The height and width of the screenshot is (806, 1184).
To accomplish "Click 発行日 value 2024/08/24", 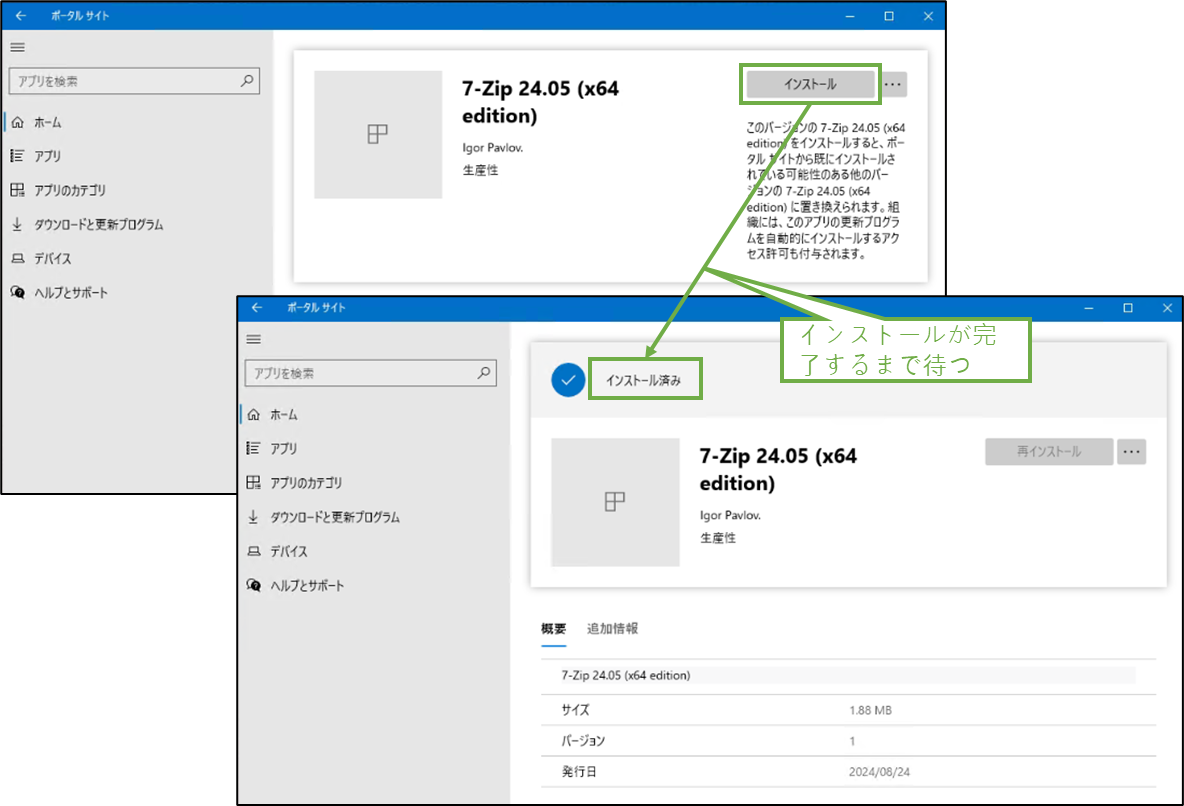I will click(879, 772).
